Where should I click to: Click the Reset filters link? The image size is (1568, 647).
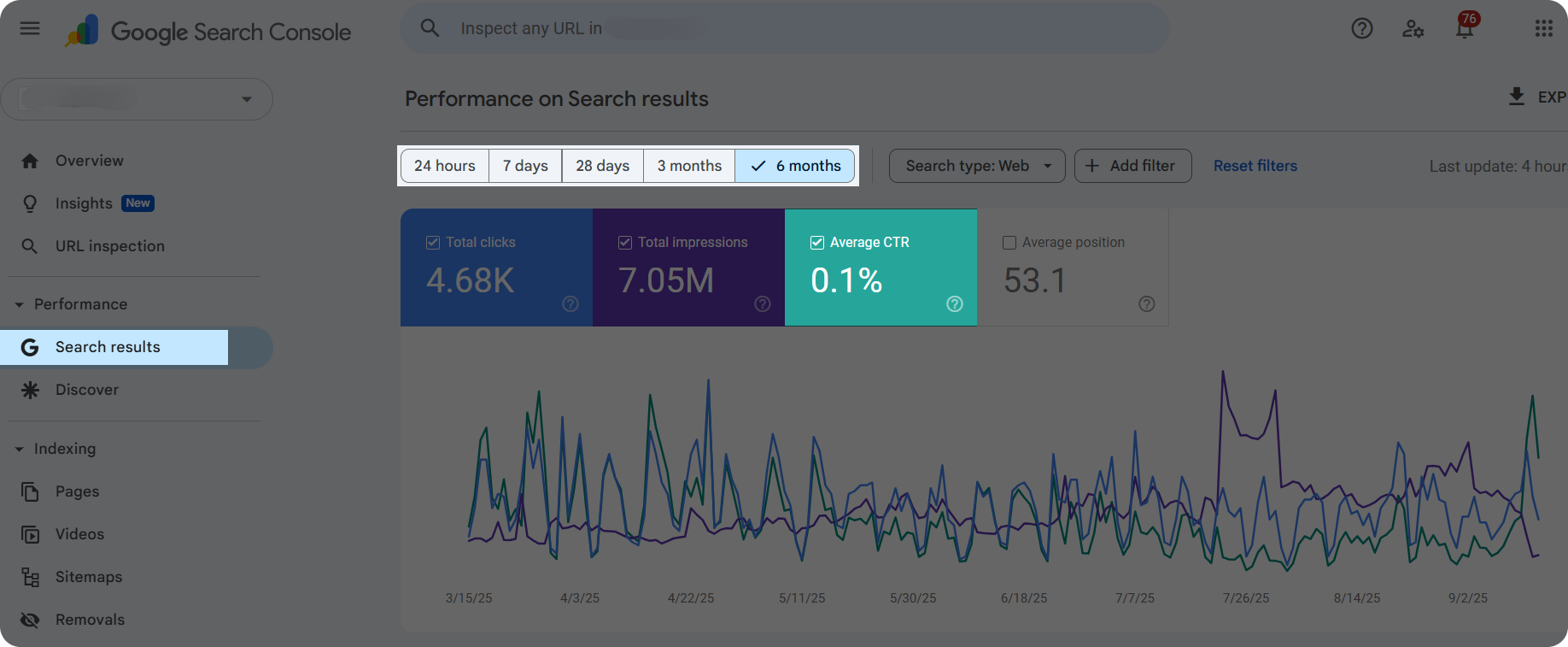pyautogui.click(x=1255, y=166)
